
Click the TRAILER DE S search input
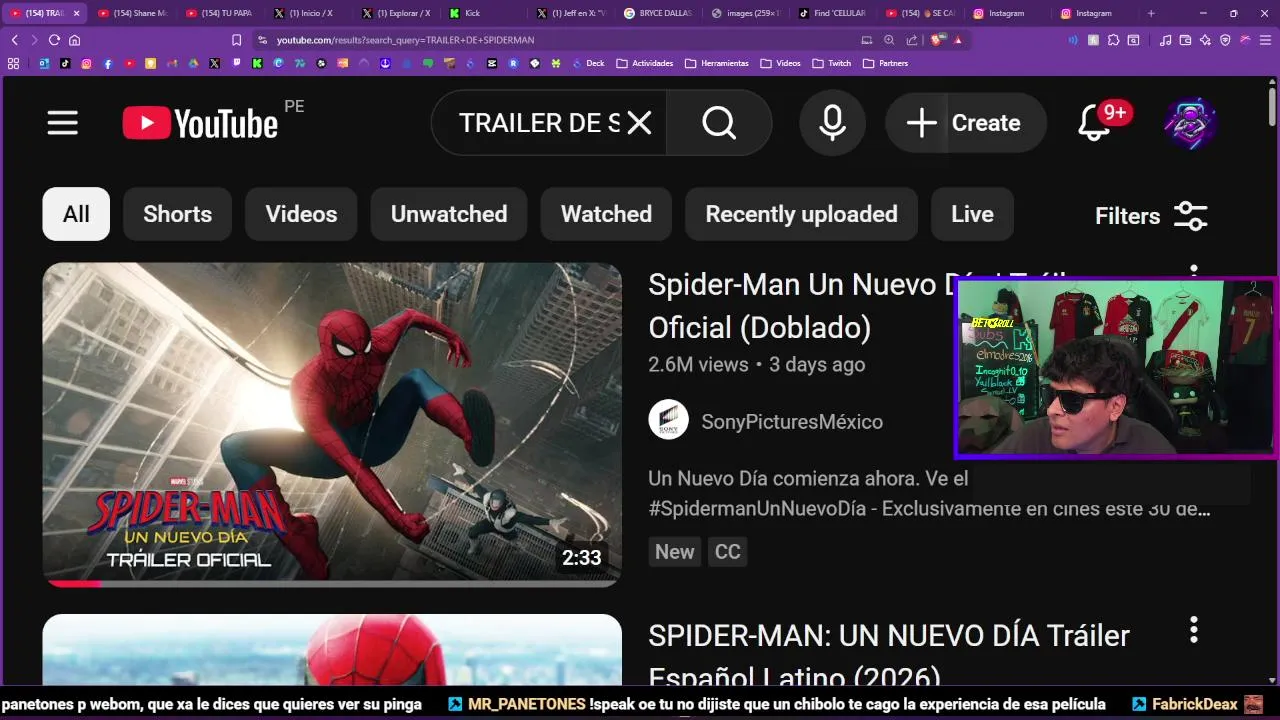[540, 123]
